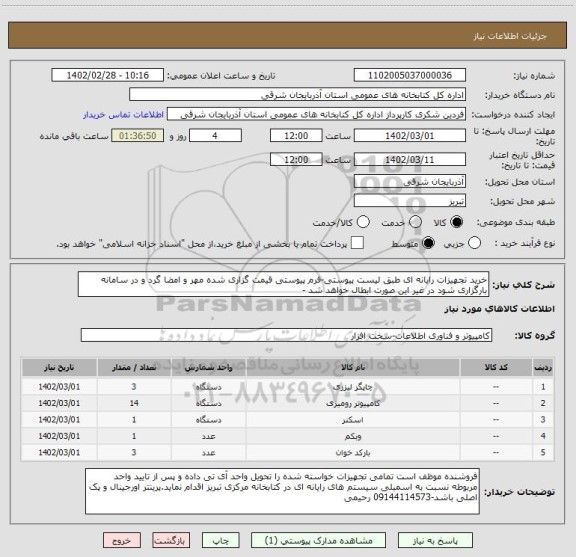Click the remaining days field showing 4
This screenshot has width=576, height=557.
click(215, 136)
